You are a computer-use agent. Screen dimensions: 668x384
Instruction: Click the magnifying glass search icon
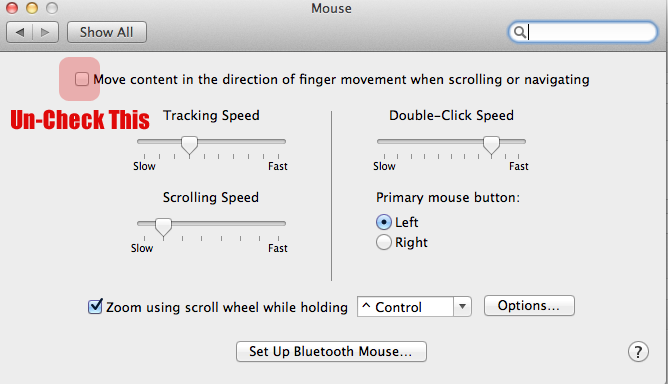pyautogui.click(x=519, y=32)
